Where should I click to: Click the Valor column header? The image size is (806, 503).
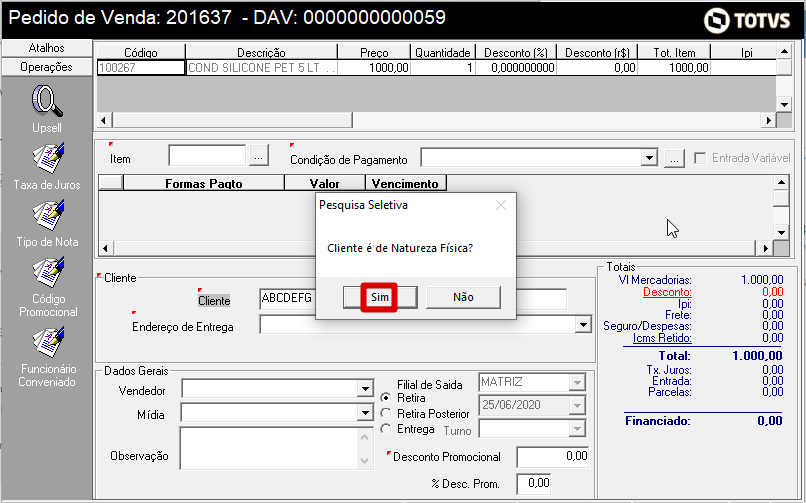(x=324, y=183)
